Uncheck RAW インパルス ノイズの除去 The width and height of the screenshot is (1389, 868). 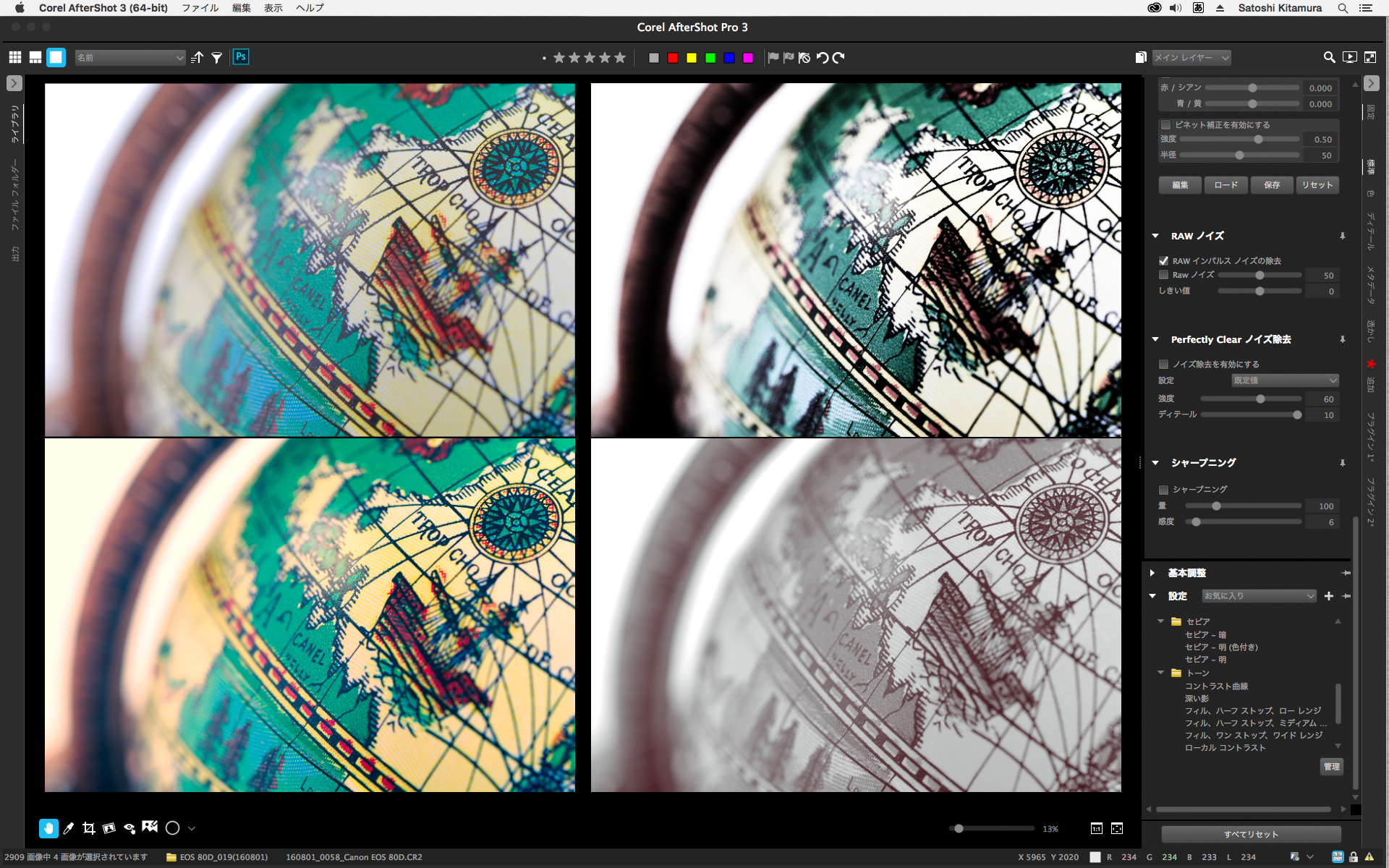coord(1163,261)
